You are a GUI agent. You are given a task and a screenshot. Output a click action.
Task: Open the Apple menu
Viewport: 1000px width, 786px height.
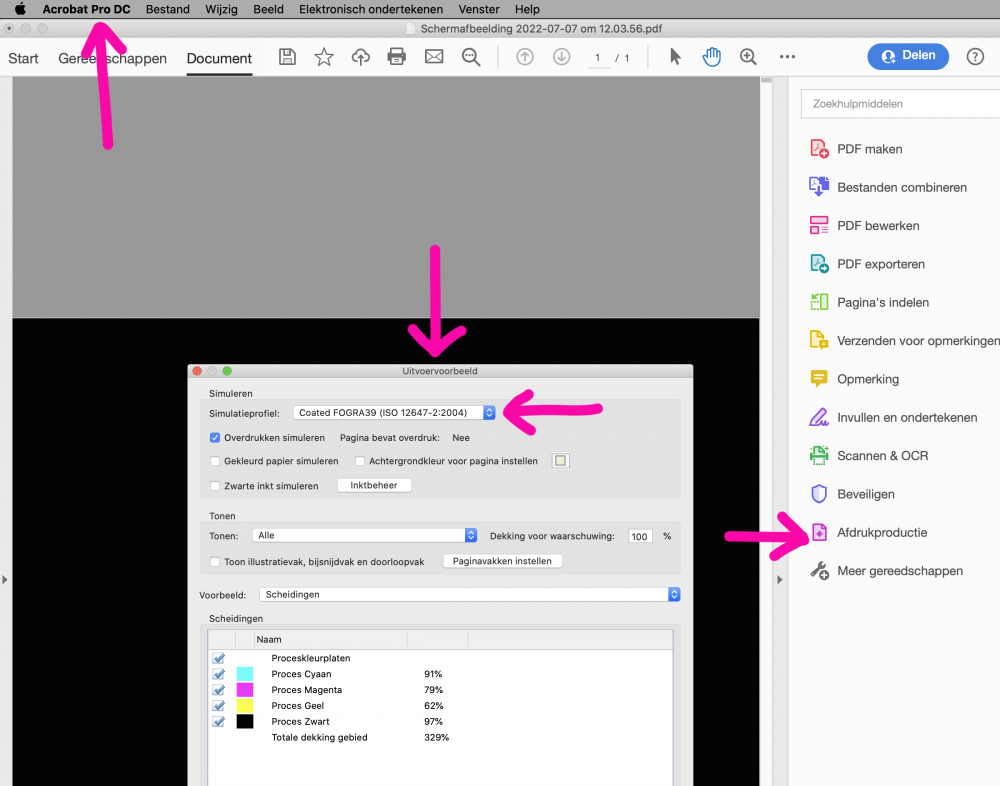click(x=20, y=9)
